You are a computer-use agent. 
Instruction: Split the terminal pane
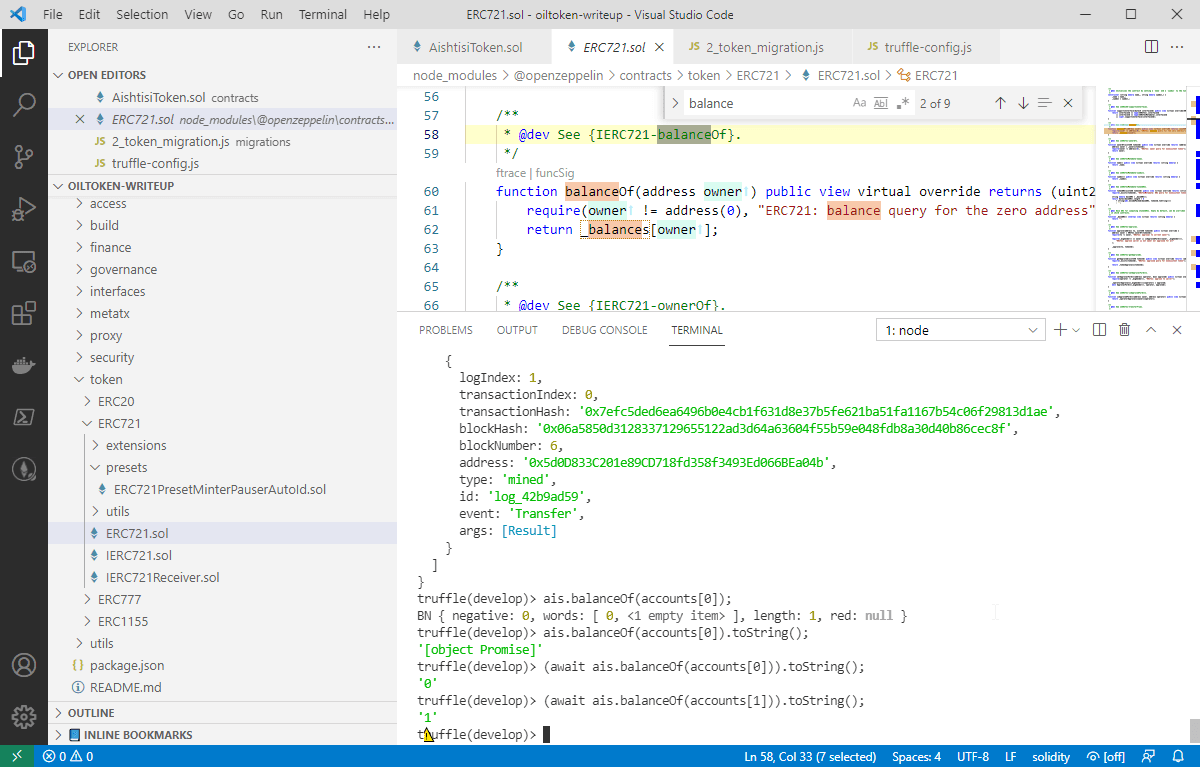[x=1100, y=330]
